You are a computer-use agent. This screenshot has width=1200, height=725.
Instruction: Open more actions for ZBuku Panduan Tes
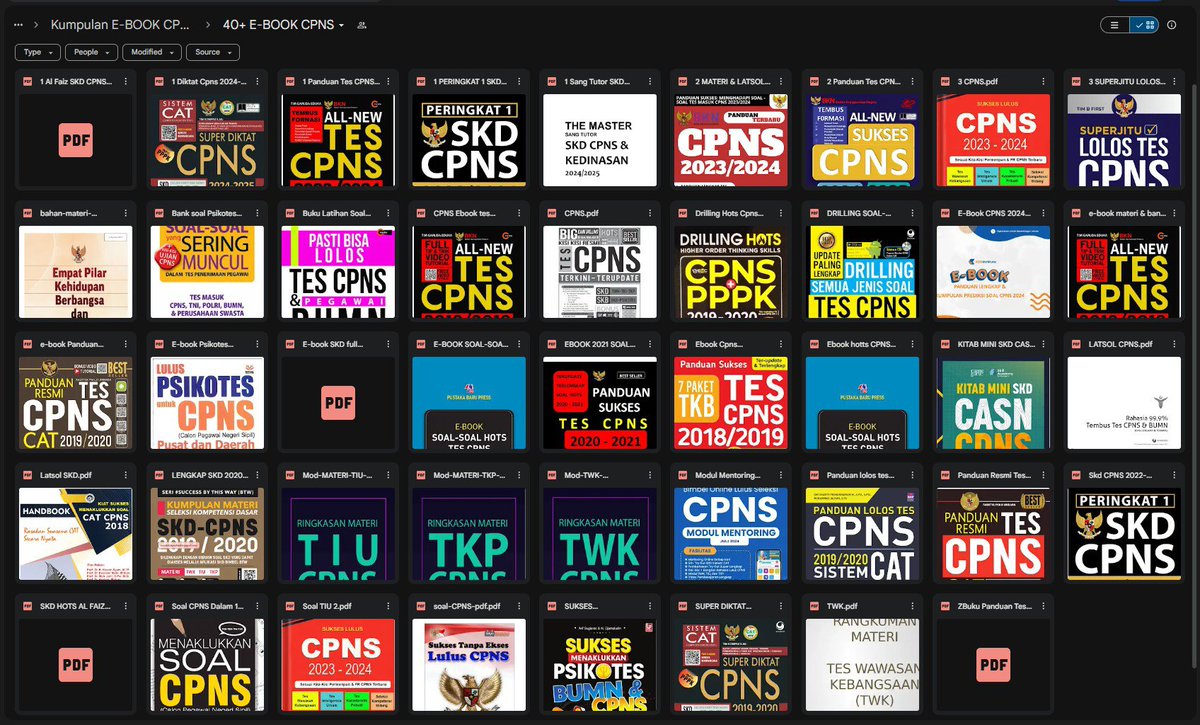tap(1042, 606)
